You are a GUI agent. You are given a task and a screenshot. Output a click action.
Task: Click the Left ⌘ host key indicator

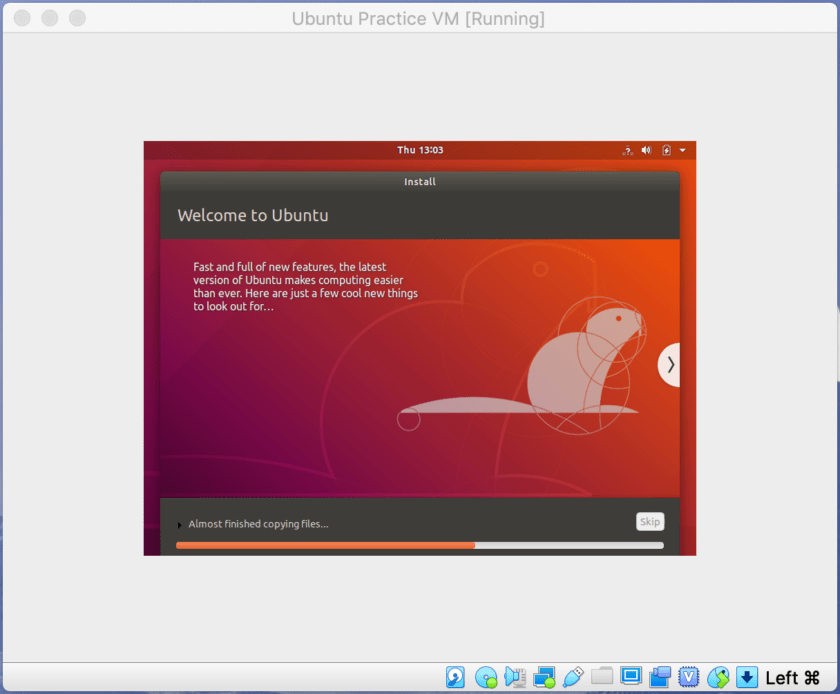tap(792, 678)
